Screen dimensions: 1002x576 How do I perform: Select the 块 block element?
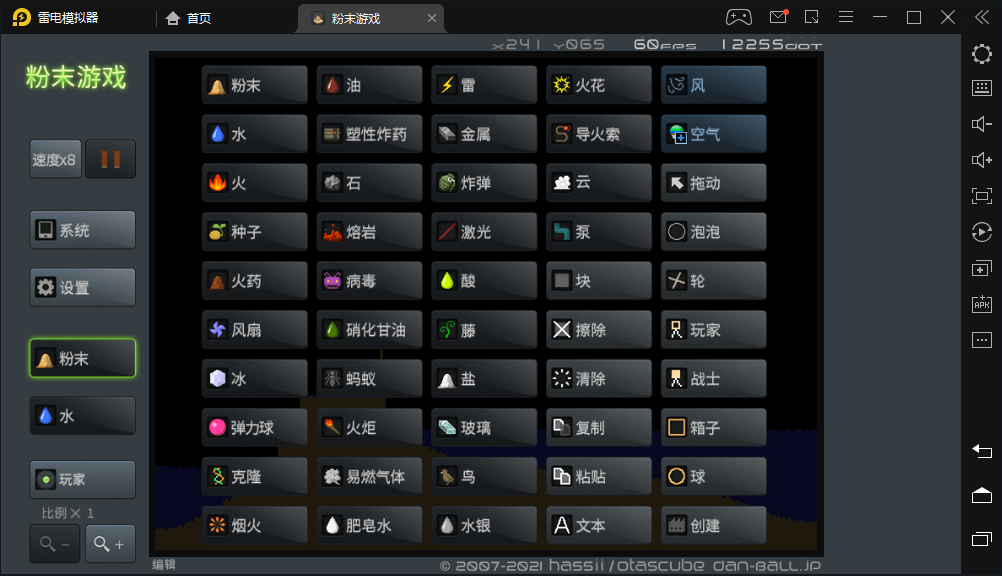(x=598, y=281)
